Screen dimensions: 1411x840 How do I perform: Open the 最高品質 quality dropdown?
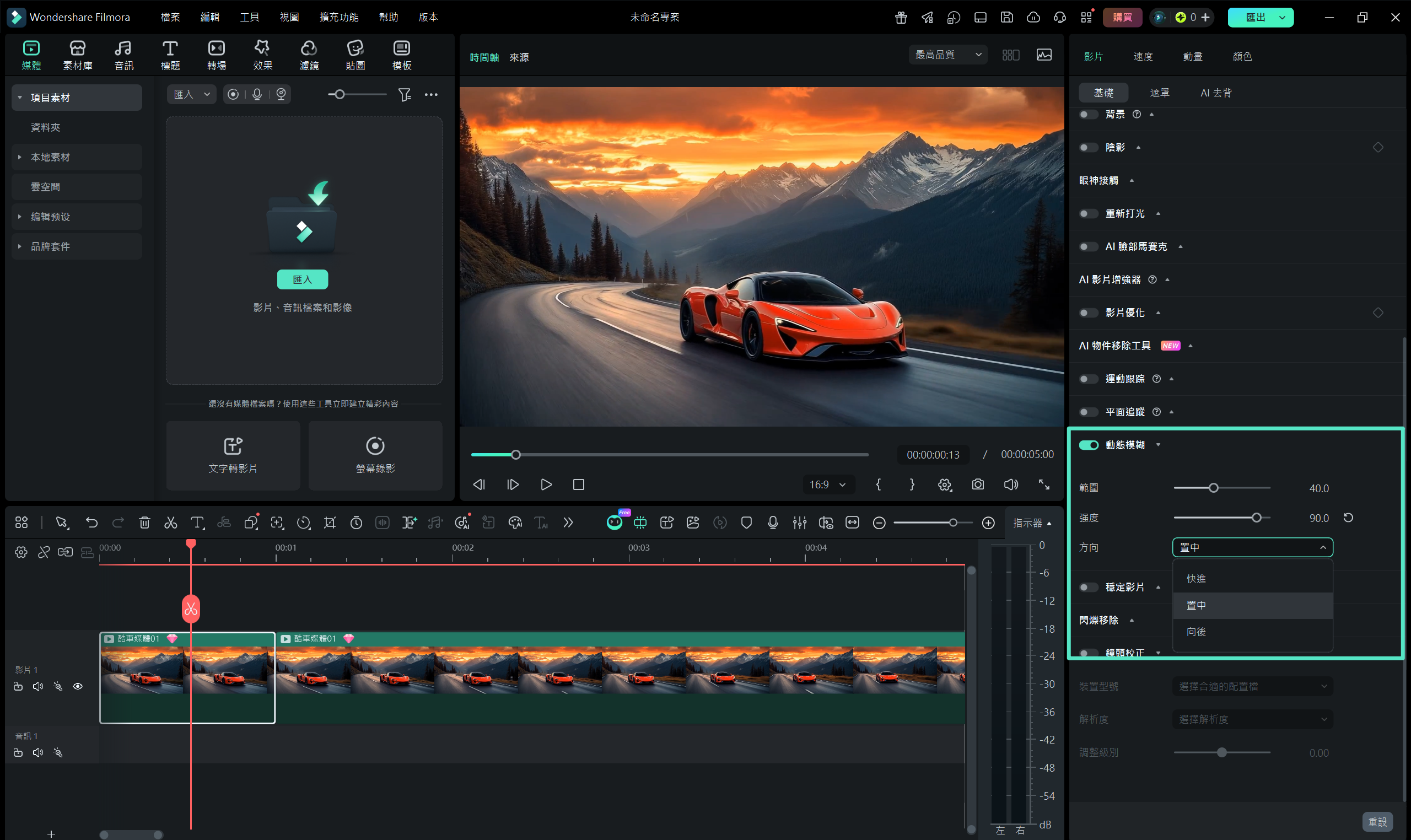pyautogui.click(x=948, y=55)
